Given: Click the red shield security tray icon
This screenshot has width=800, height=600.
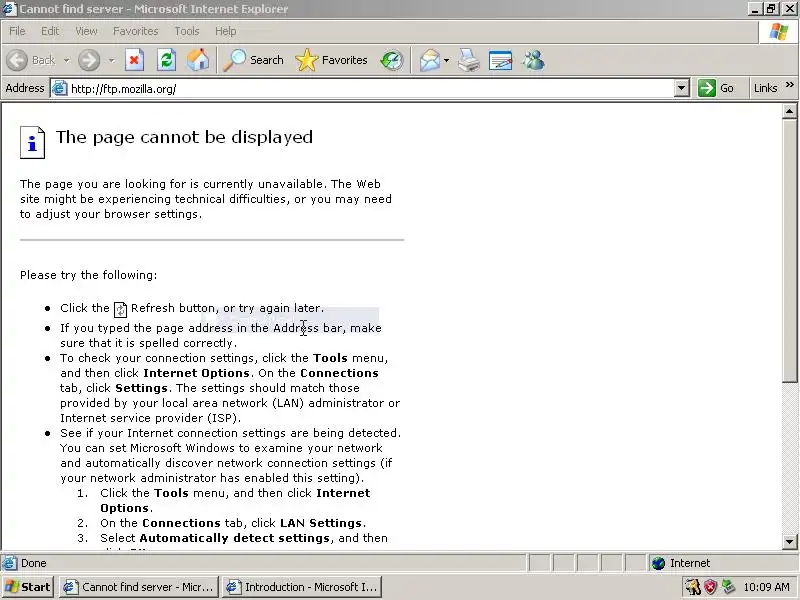Looking at the screenshot, I should tap(710, 587).
